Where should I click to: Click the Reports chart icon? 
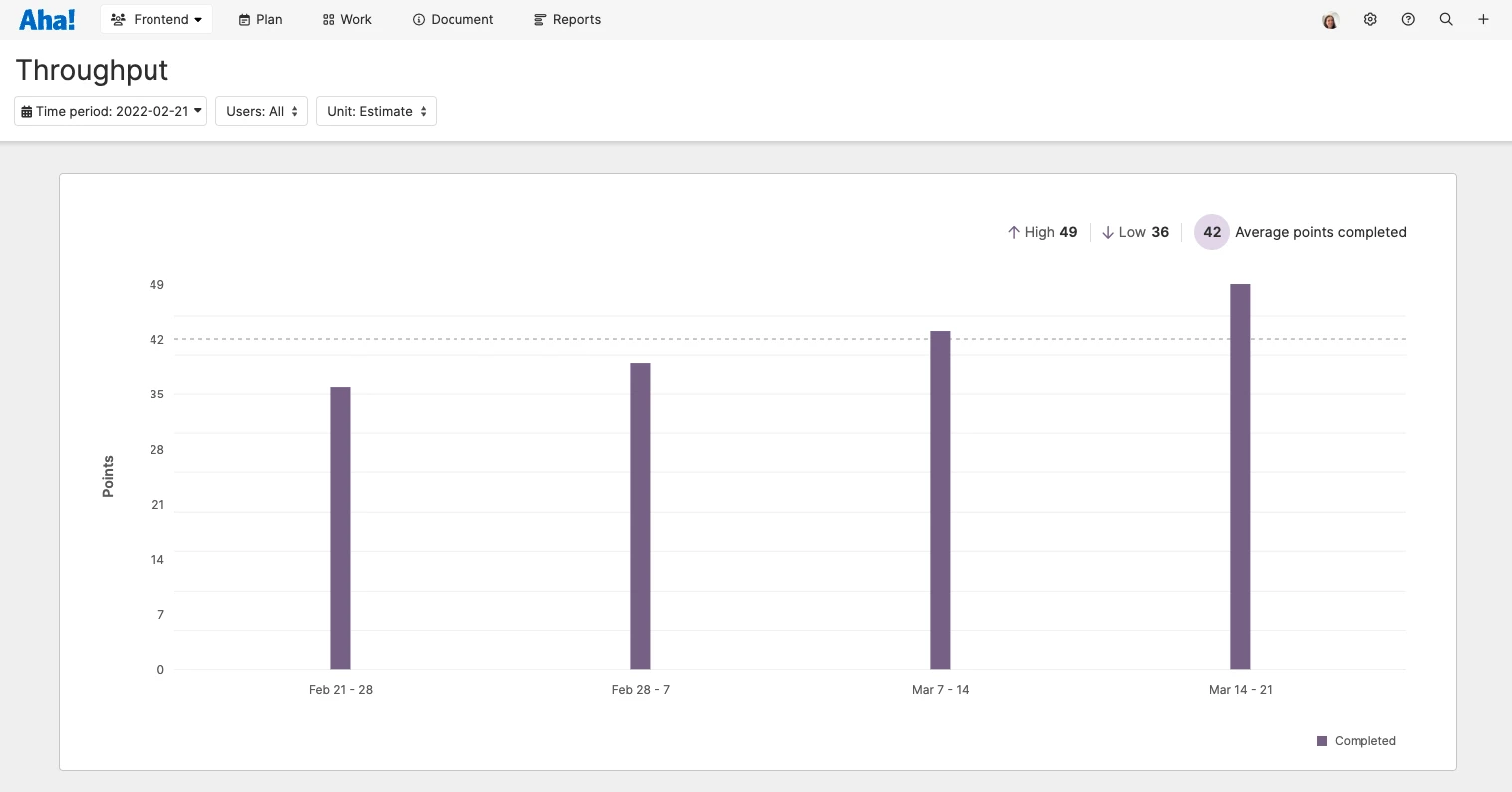click(x=539, y=19)
